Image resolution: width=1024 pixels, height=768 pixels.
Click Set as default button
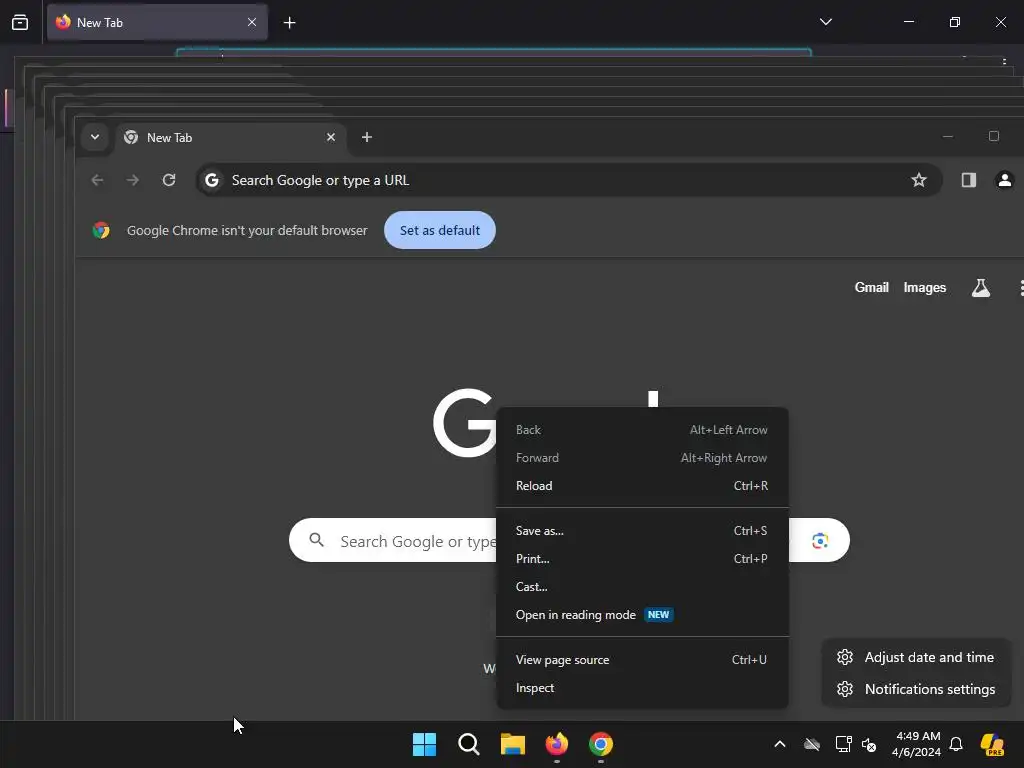click(440, 231)
